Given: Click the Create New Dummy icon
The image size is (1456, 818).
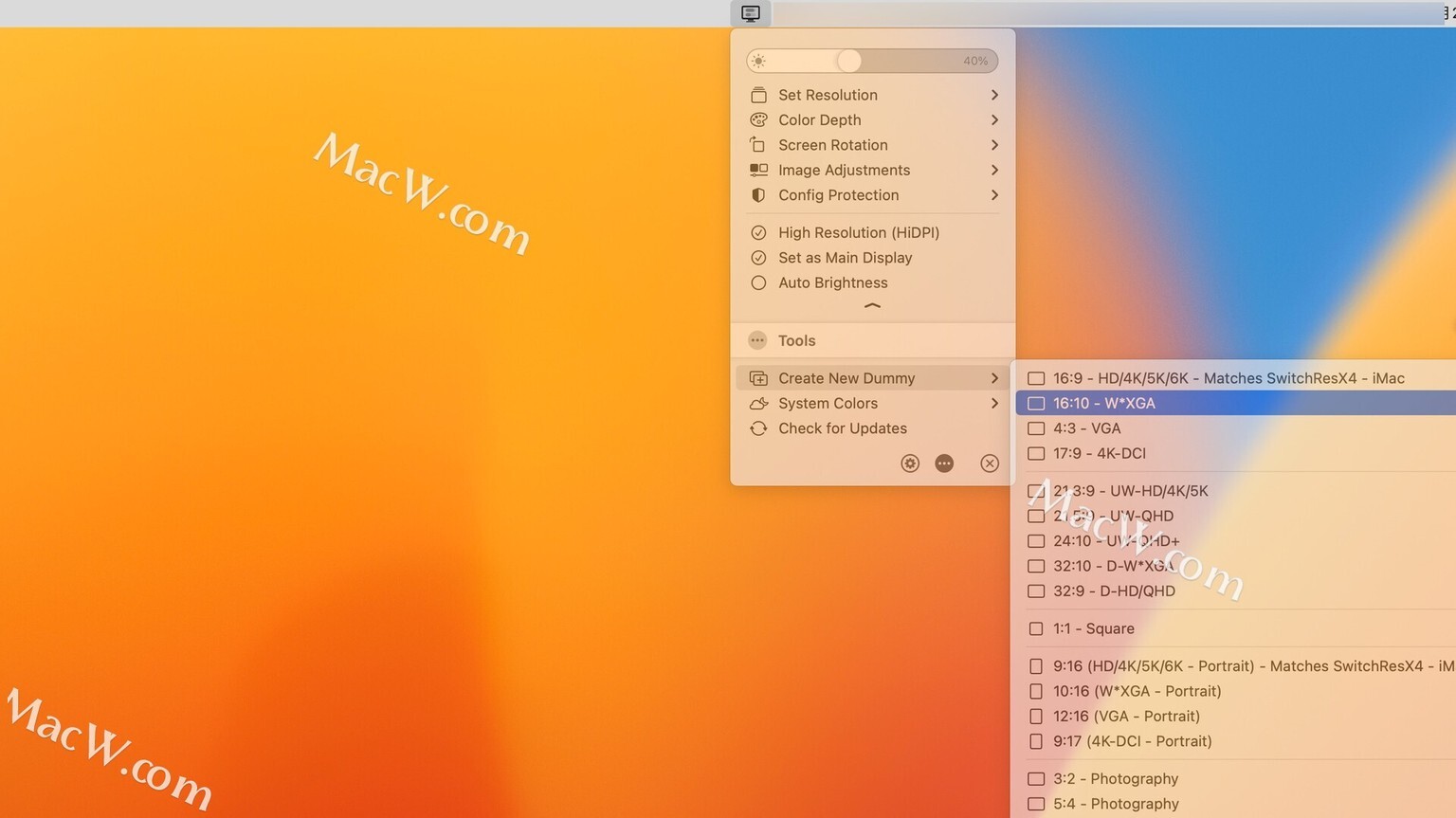Looking at the screenshot, I should point(758,378).
